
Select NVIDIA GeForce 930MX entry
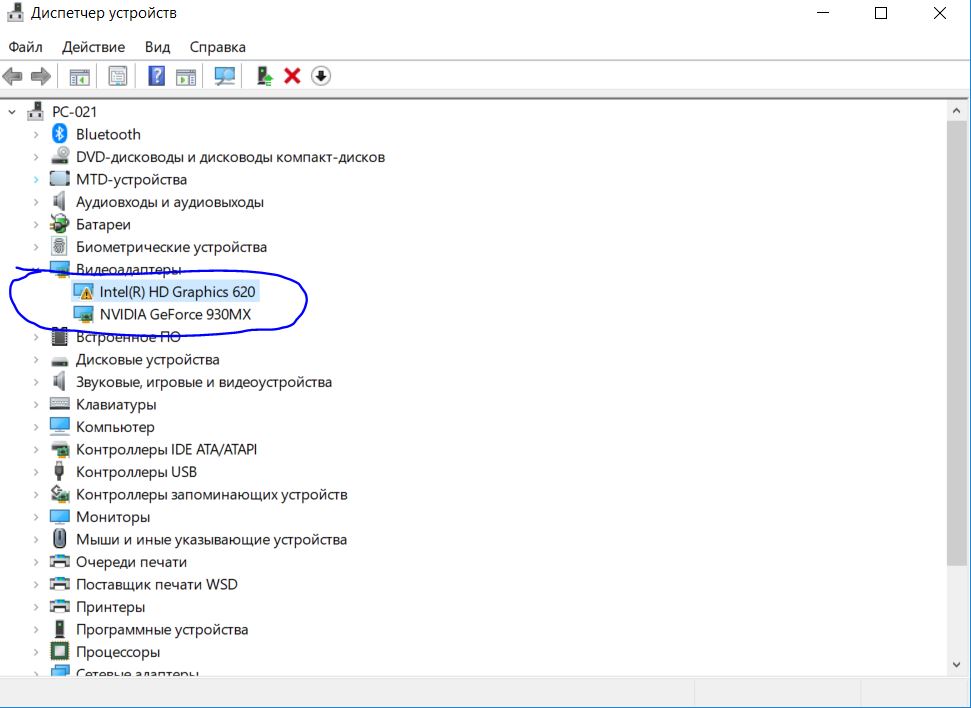tap(175, 315)
